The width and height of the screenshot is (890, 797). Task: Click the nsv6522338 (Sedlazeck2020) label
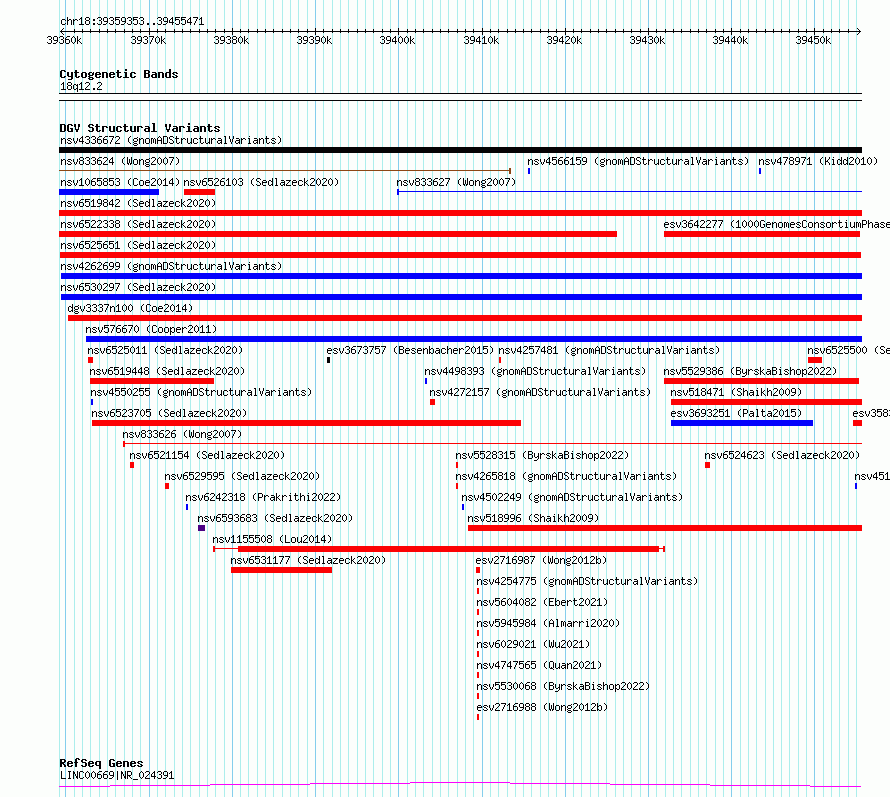pos(138,224)
